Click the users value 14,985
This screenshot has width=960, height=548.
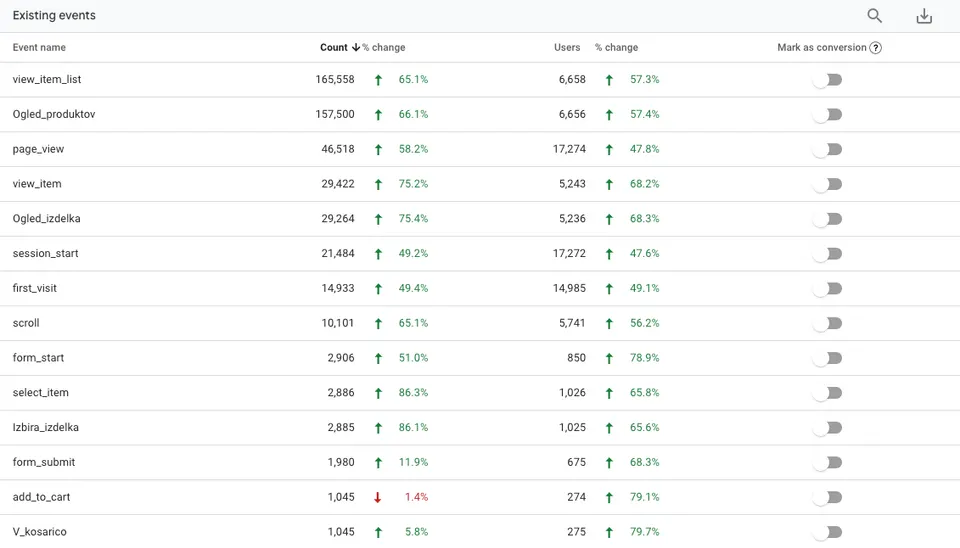(569, 288)
